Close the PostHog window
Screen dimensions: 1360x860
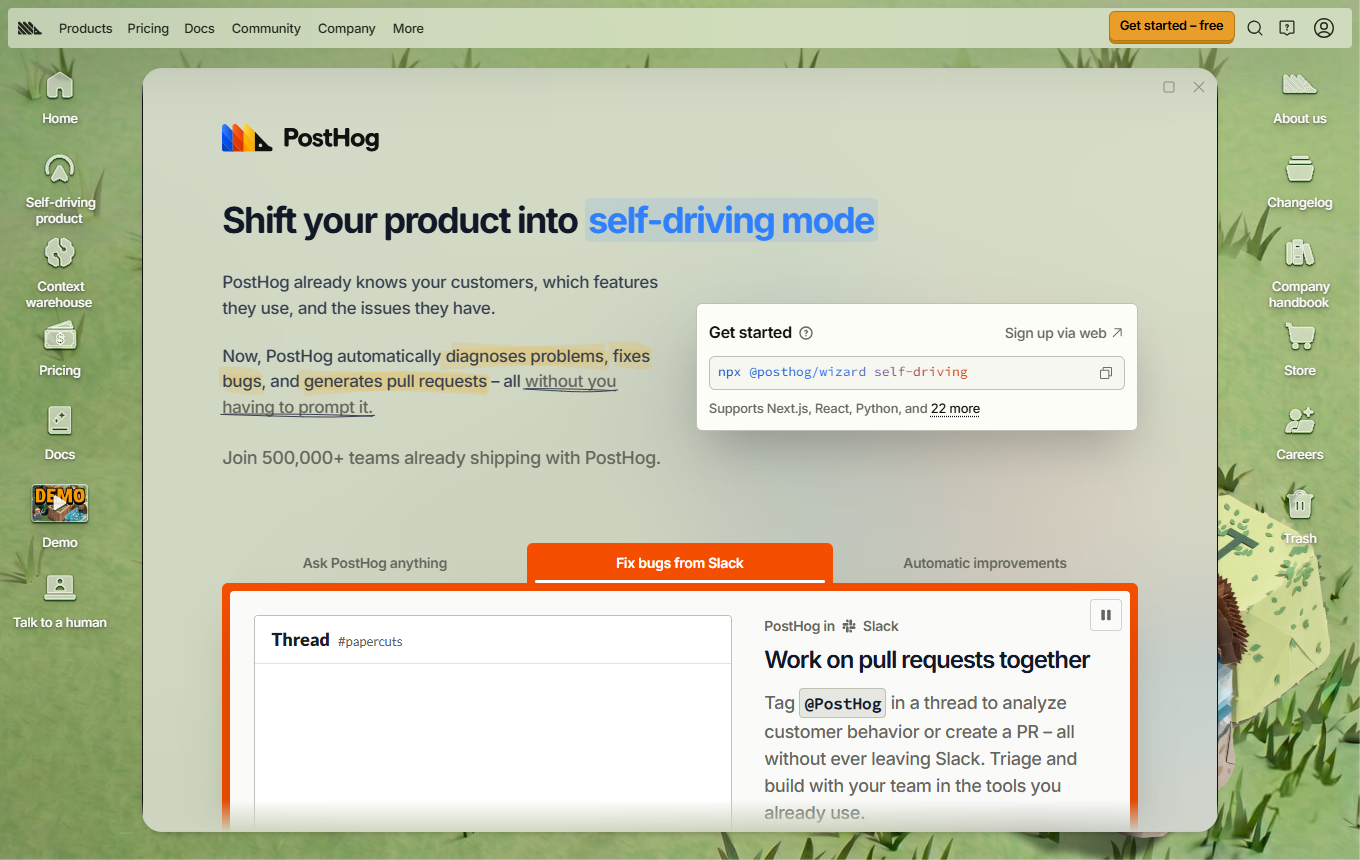coord(1199,87)
